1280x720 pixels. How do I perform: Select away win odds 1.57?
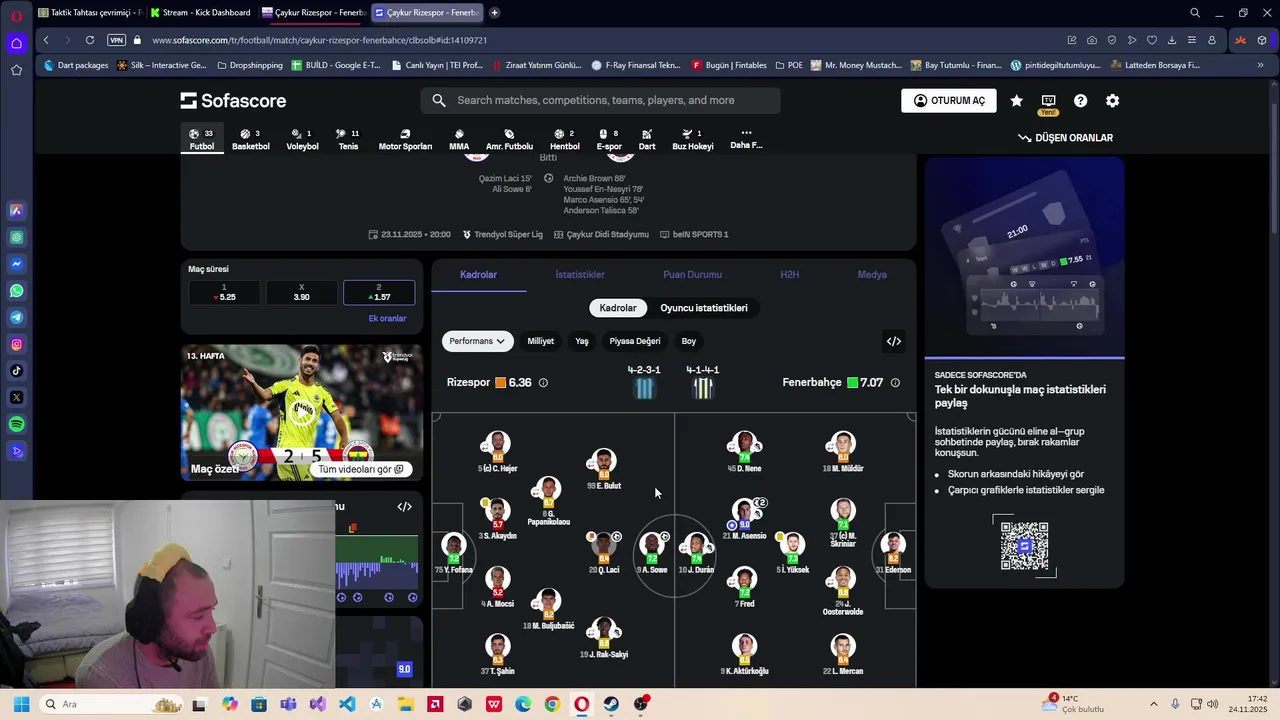379,292
